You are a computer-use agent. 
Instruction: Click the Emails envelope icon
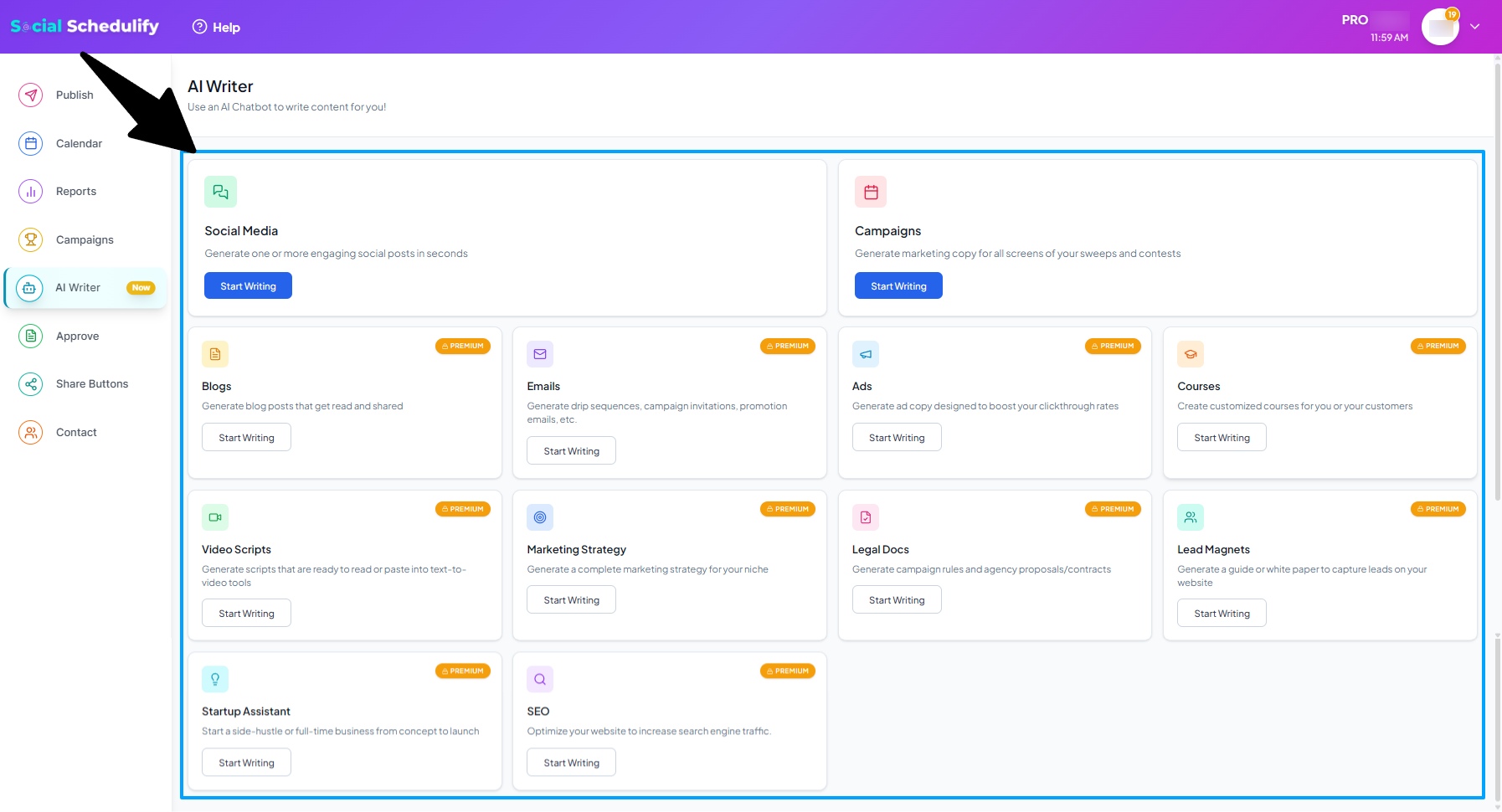540,353
